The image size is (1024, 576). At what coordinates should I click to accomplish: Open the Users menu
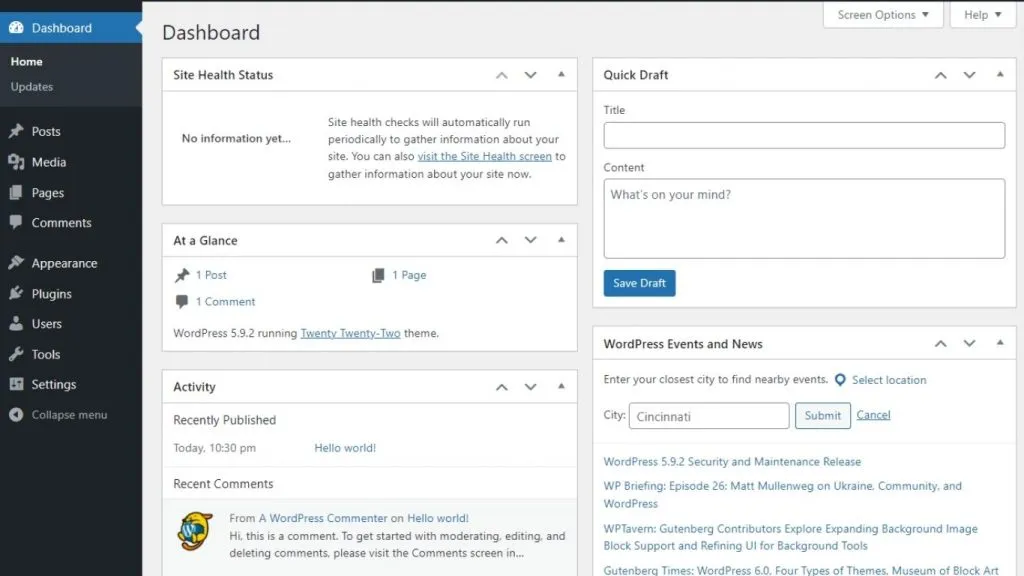pos(71,324)
